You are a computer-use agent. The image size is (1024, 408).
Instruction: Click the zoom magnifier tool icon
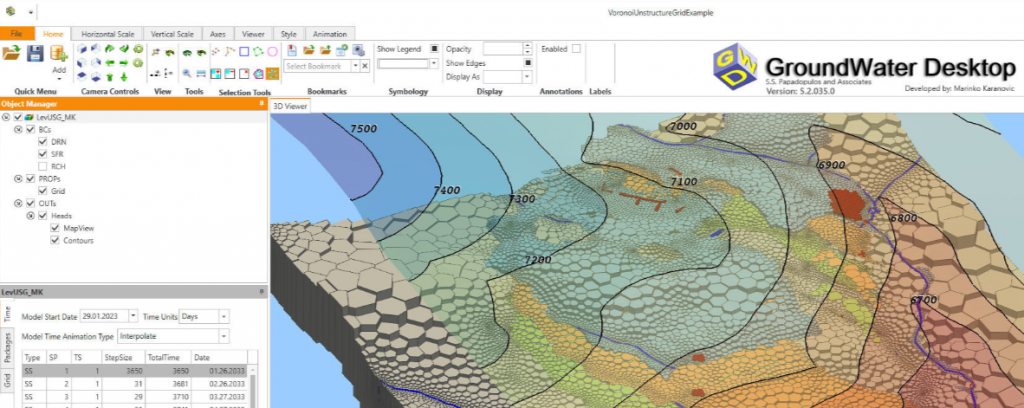[x=187, y=73]
